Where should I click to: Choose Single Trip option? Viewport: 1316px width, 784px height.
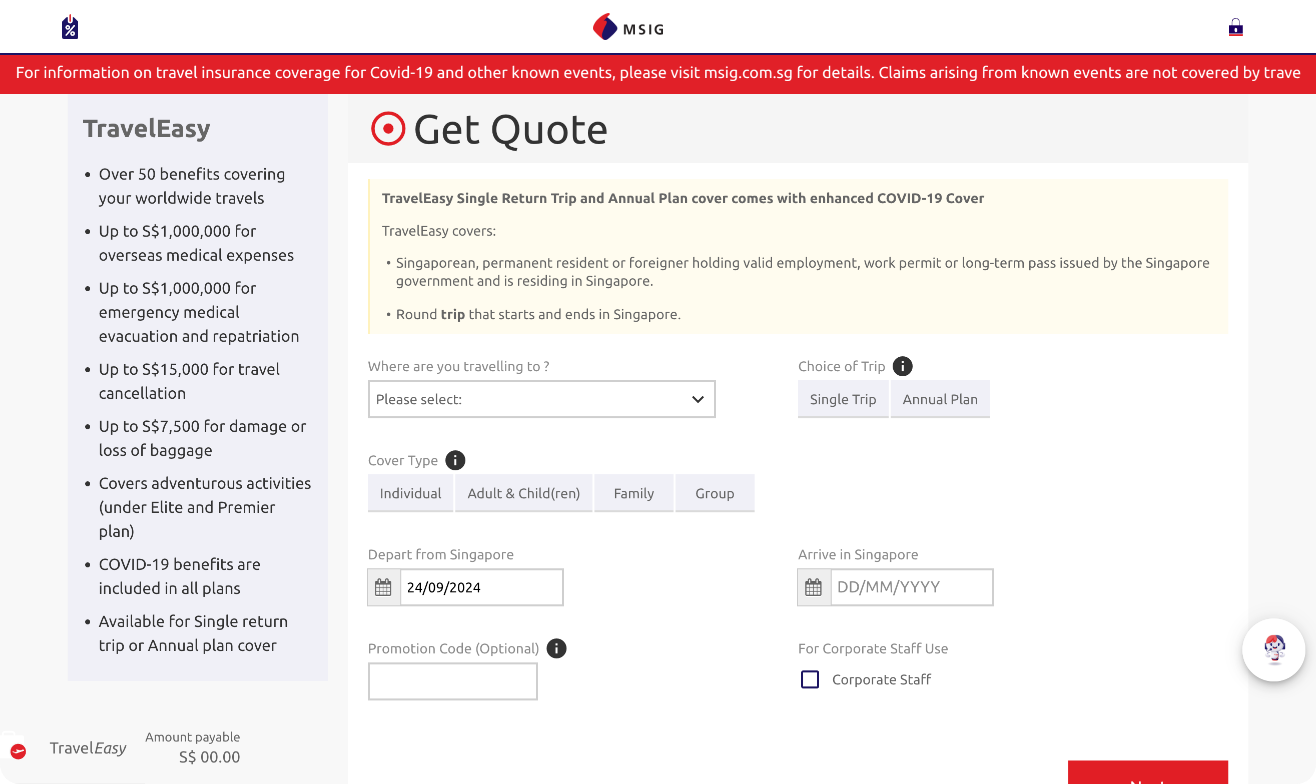click(x=843, y=399)
